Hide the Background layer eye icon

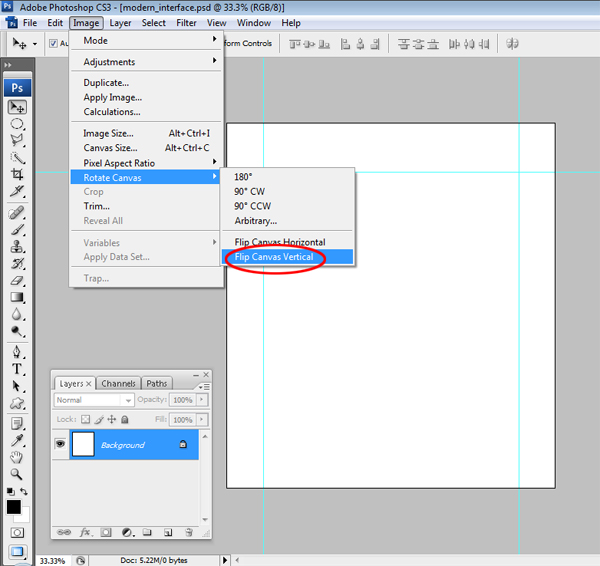(60, 444)
